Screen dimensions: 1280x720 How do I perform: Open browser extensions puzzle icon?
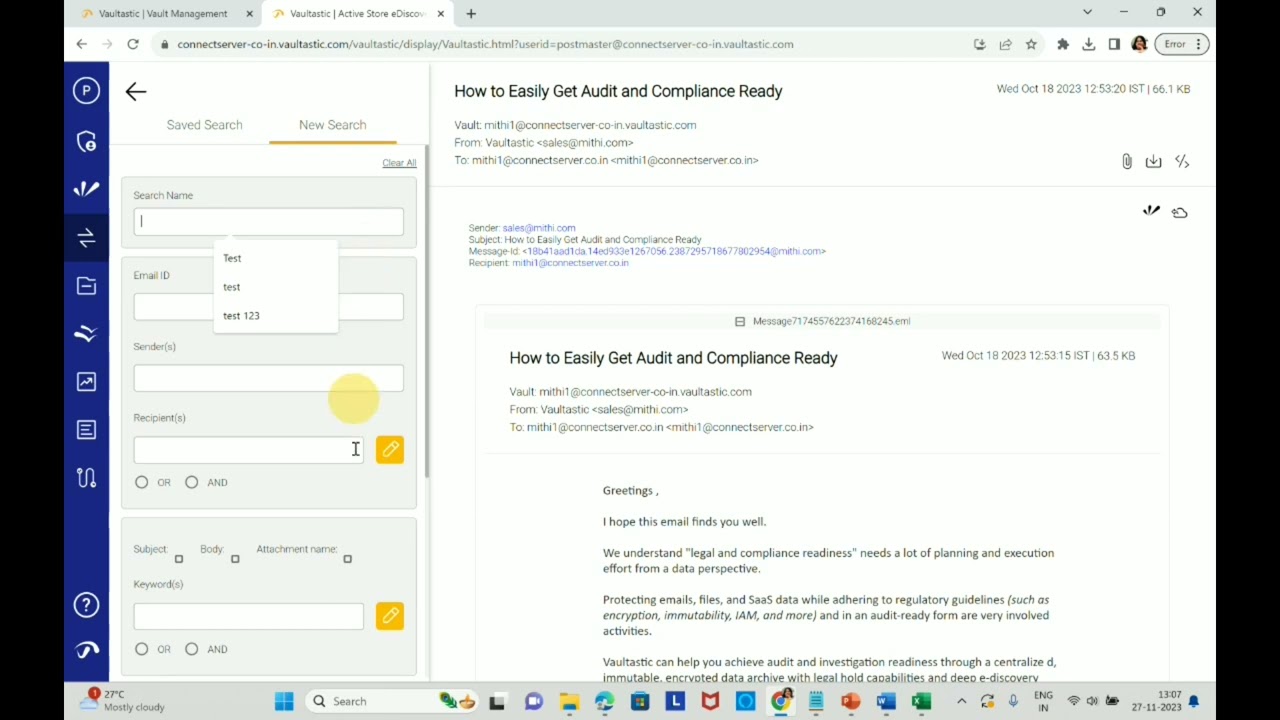point(1063,44)
